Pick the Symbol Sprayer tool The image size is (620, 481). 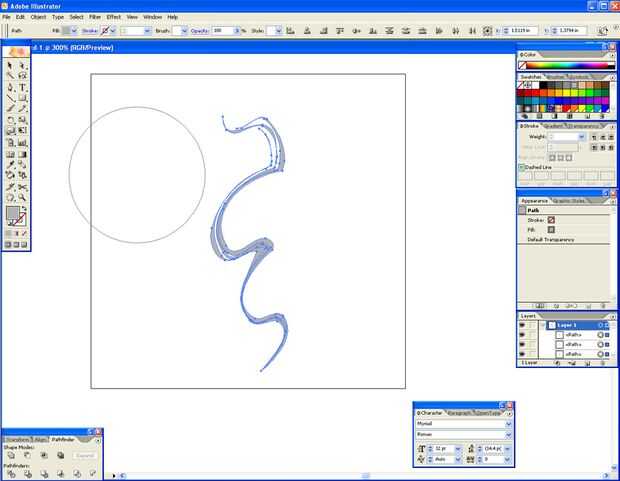(10, 143)
